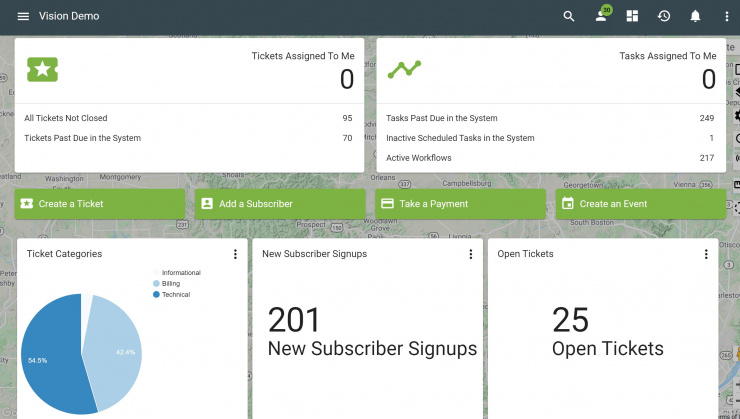Viewport: 740px width, 419px height.
Task: Click the value 249 for tasks past due
Action: coord(706,118)
